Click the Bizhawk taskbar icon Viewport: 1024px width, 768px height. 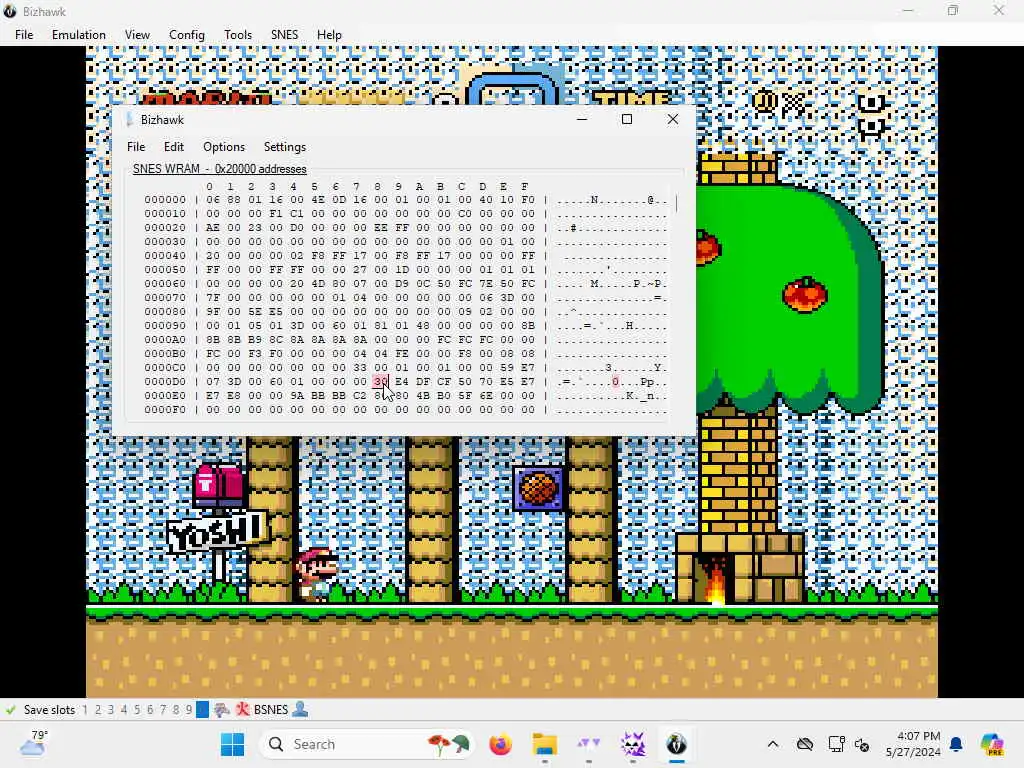coord(677,744)
